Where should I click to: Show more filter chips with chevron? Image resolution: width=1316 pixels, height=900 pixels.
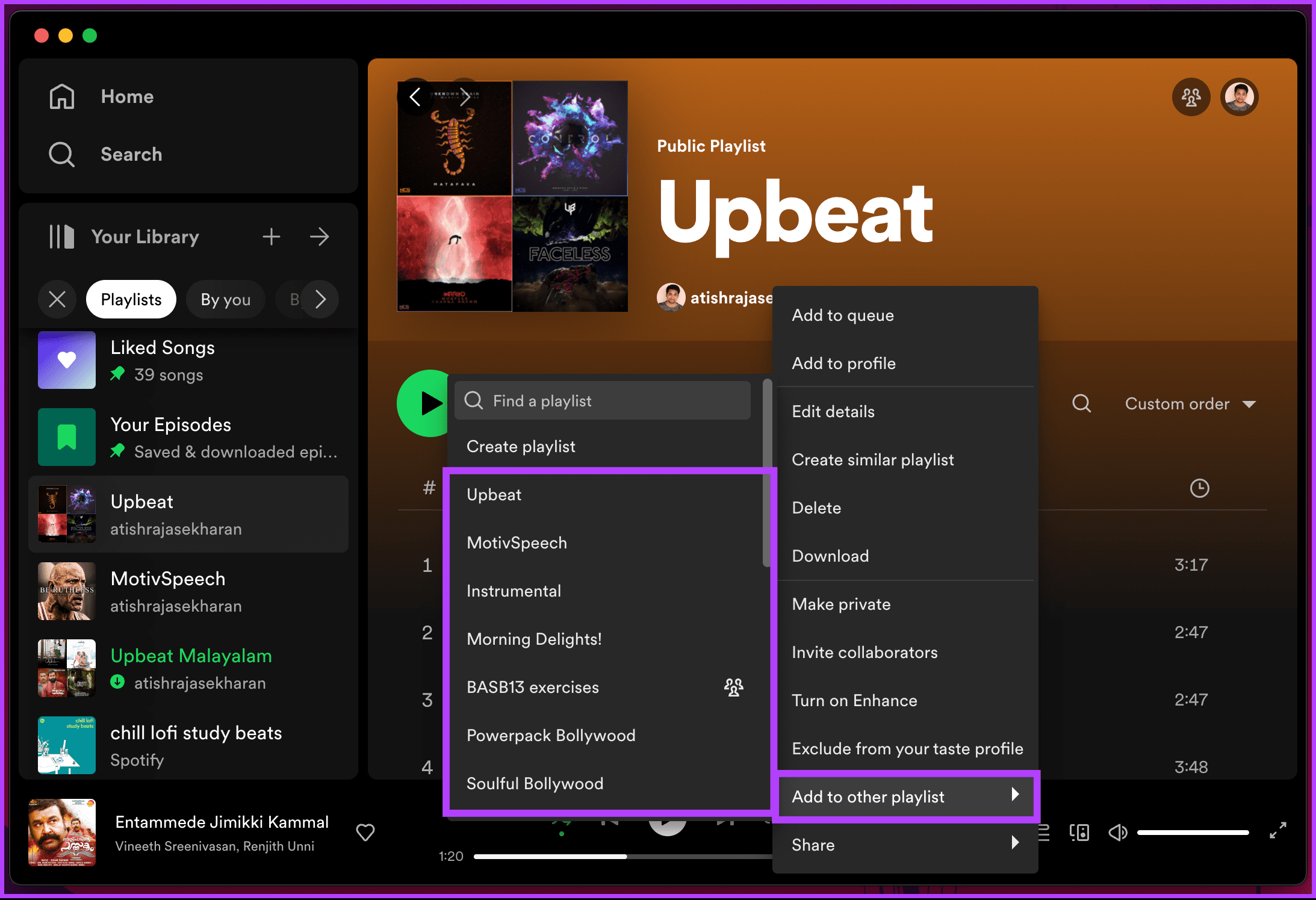click(x=321, y=299)
